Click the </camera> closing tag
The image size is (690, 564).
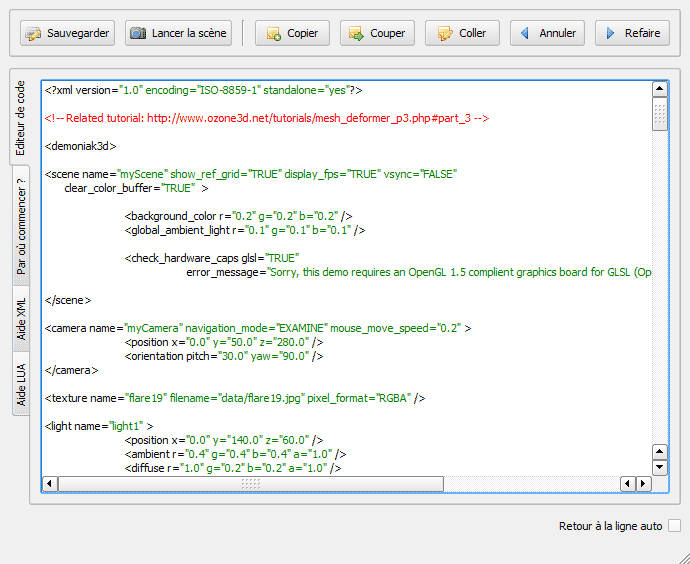coord(71,370)
